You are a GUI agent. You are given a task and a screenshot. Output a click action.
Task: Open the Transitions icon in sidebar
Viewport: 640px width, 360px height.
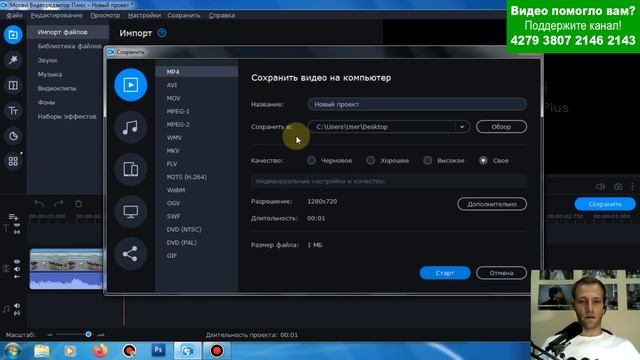click(x=13, y=85)
